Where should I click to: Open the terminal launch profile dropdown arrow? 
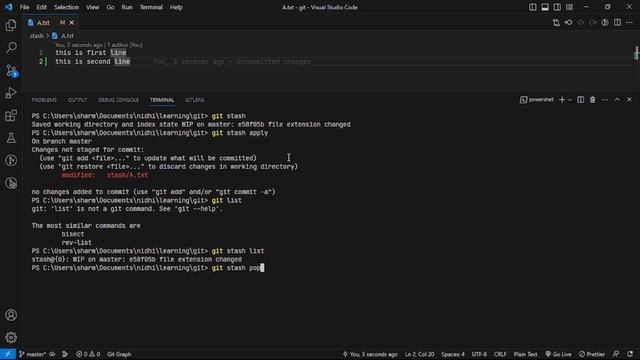pyautogui.click(x=570, y=100)
